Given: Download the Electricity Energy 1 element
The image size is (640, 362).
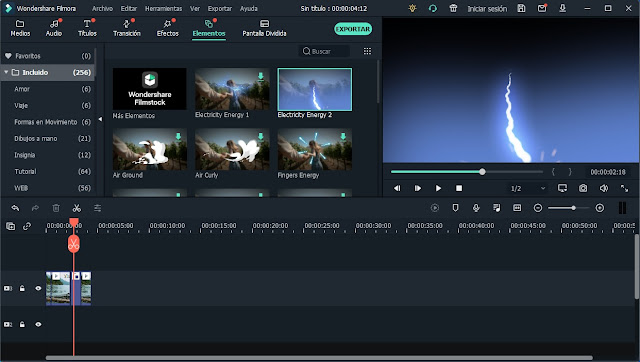Looking at the screenshot, I should tap(260, 76).
